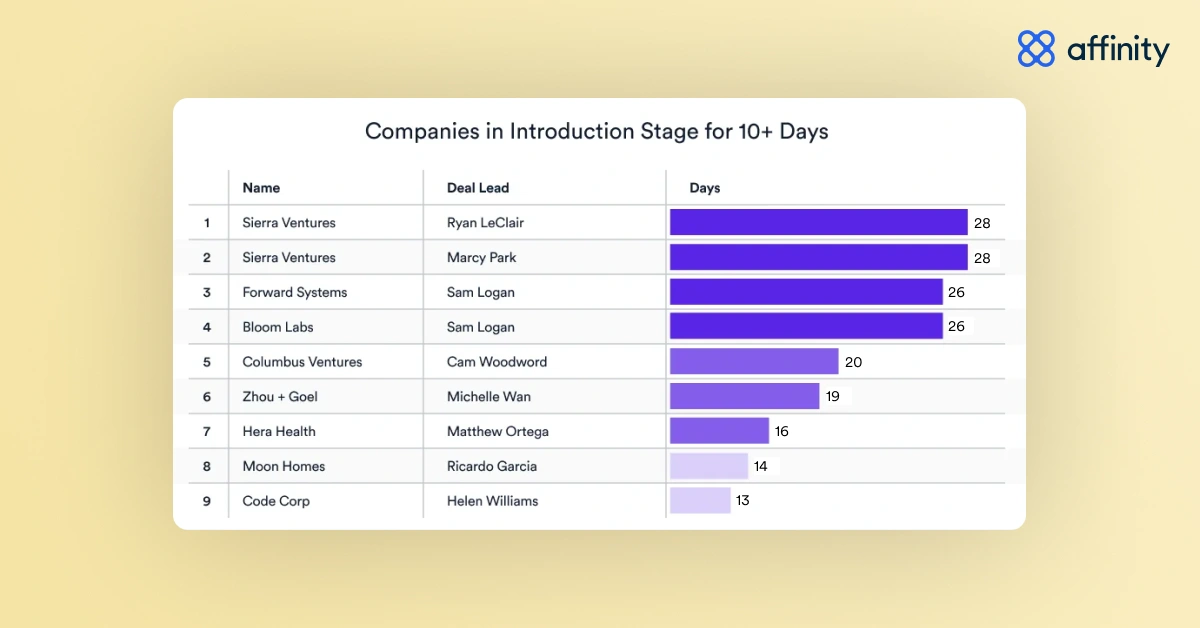
Task: Click the Days column header
Action: (x=705, y=188)
